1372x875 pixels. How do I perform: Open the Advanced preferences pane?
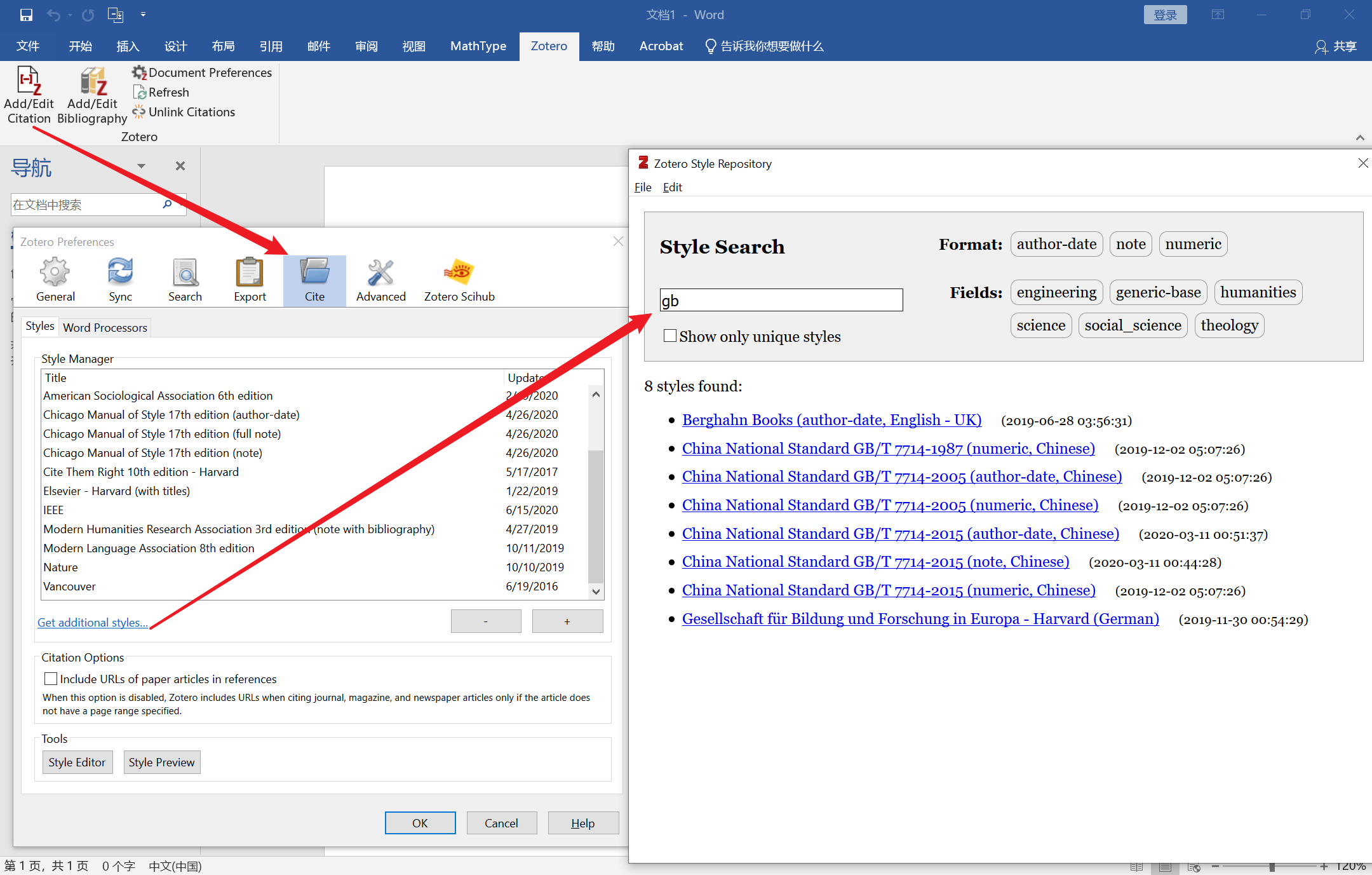point(380,280)
